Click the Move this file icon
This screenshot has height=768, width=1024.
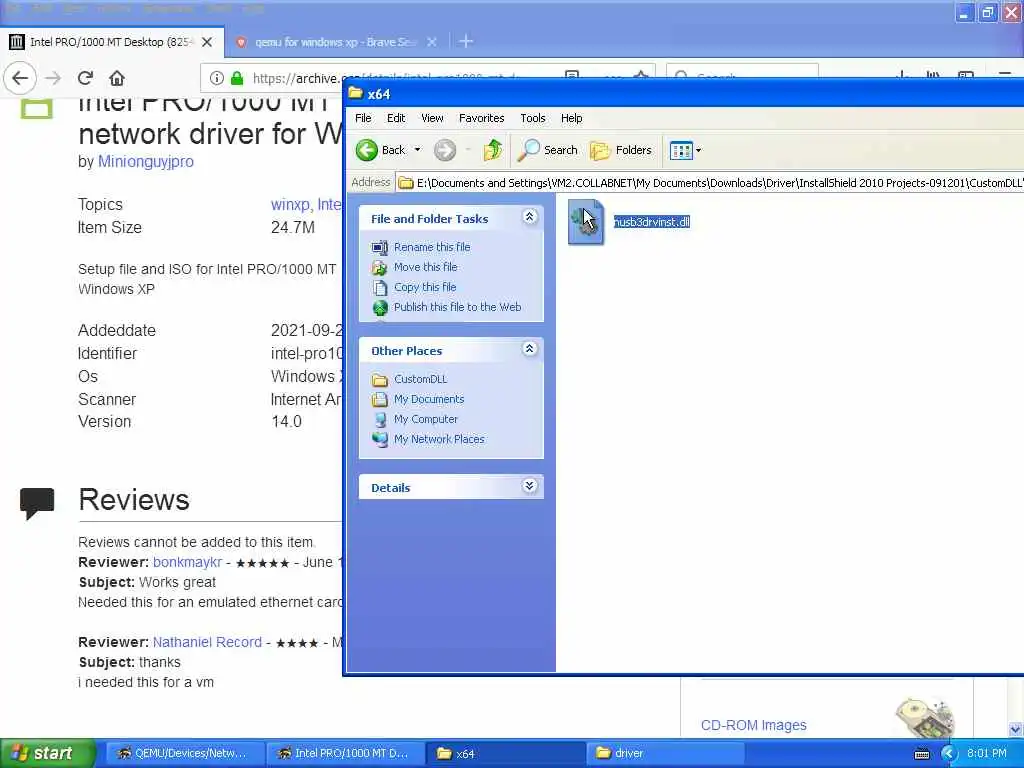click(x=379, y=268)
